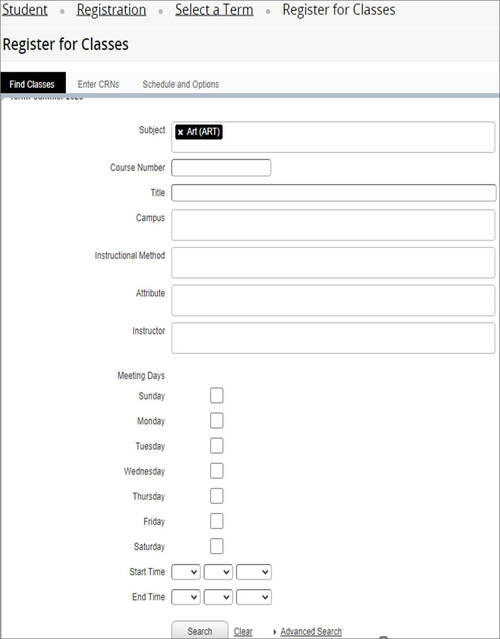500x639 pixels.
Task: Open the Start Time hour dropdown
Action: click(x=186, y=572)
